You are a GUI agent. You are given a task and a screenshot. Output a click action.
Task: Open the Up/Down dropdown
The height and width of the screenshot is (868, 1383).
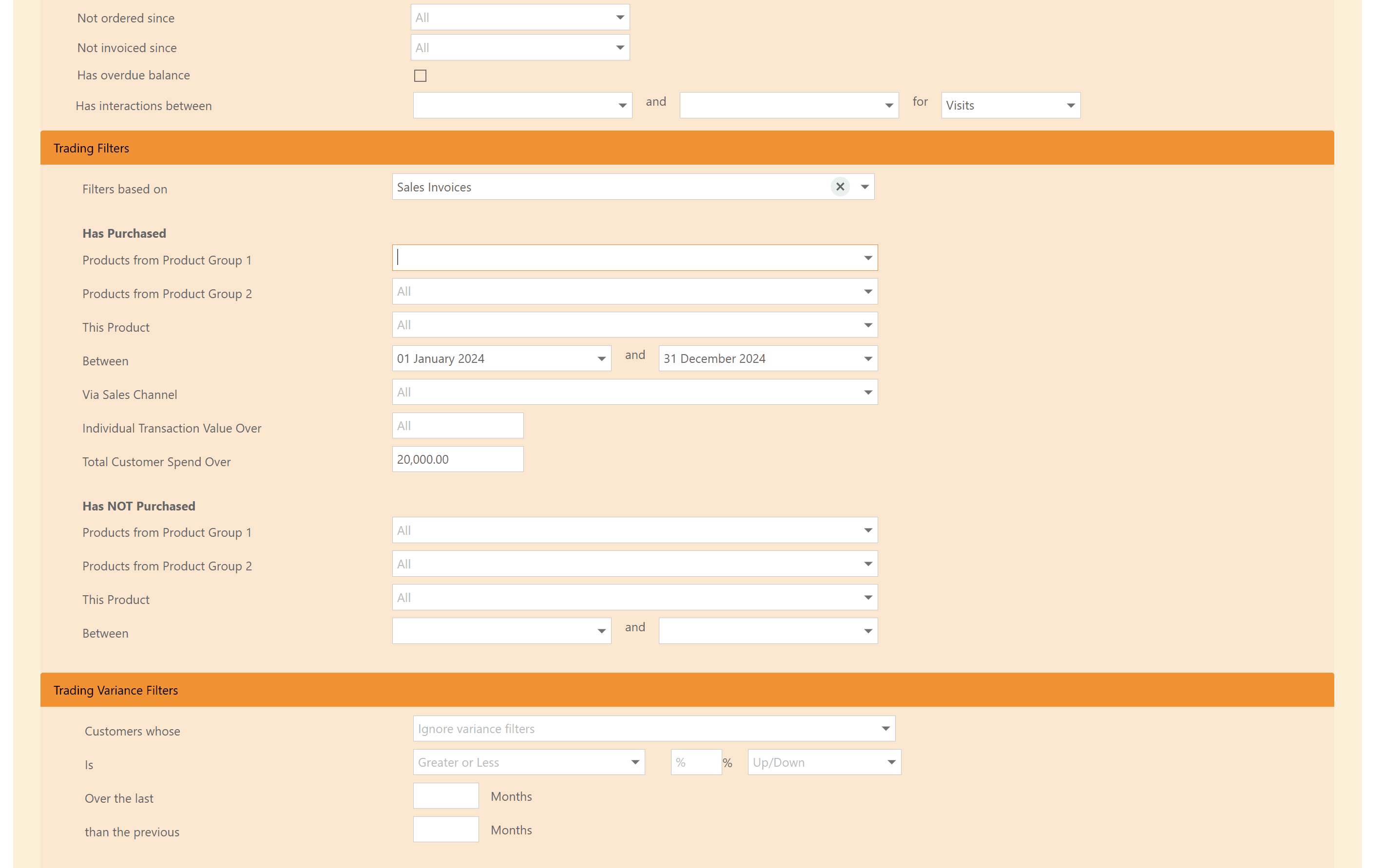pos(824,762)
